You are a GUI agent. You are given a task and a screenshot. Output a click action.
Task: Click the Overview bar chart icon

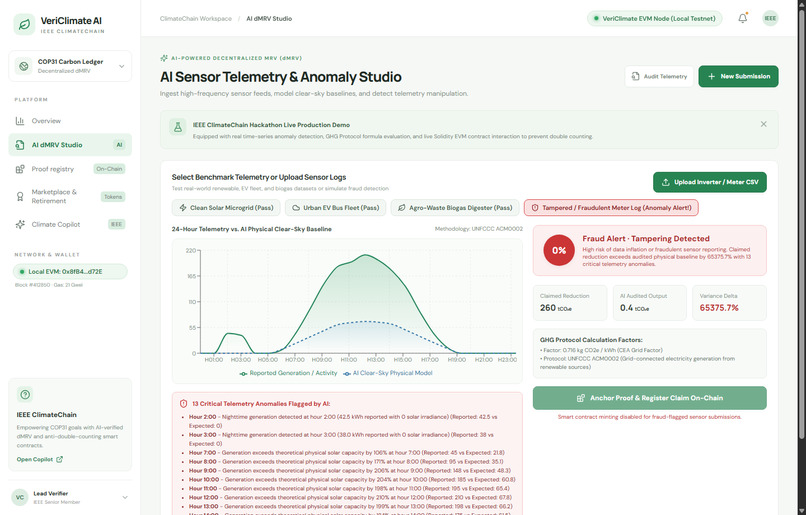20,121
